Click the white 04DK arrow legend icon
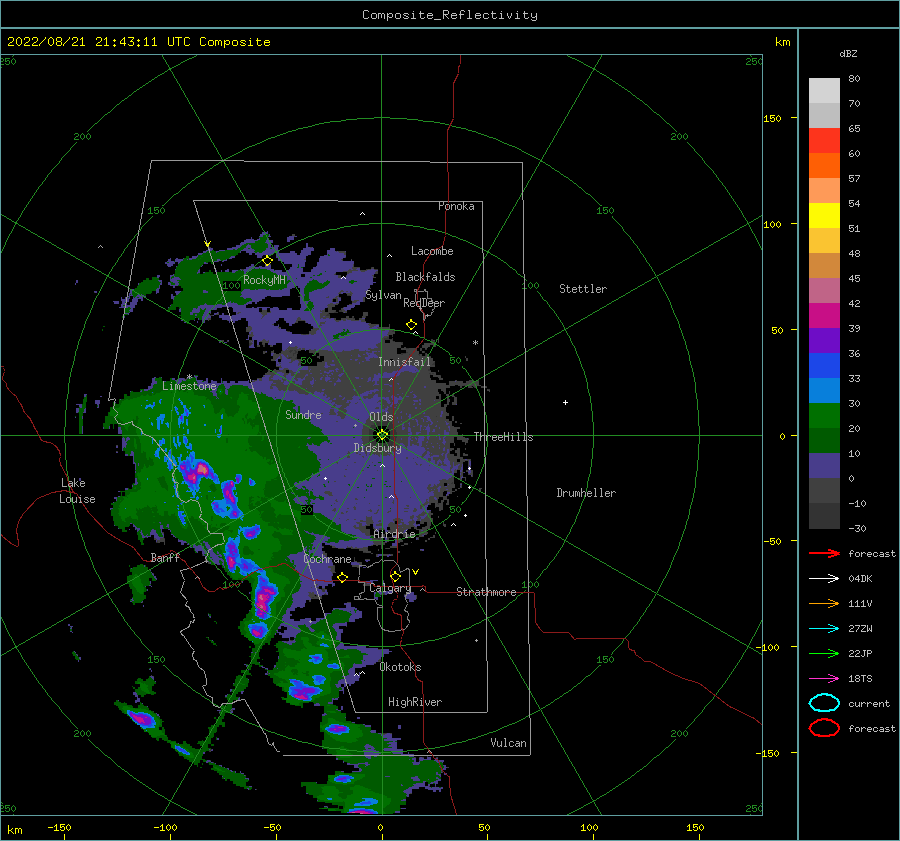The height and width of the screenshot is (841, 900). pos(824,579)
